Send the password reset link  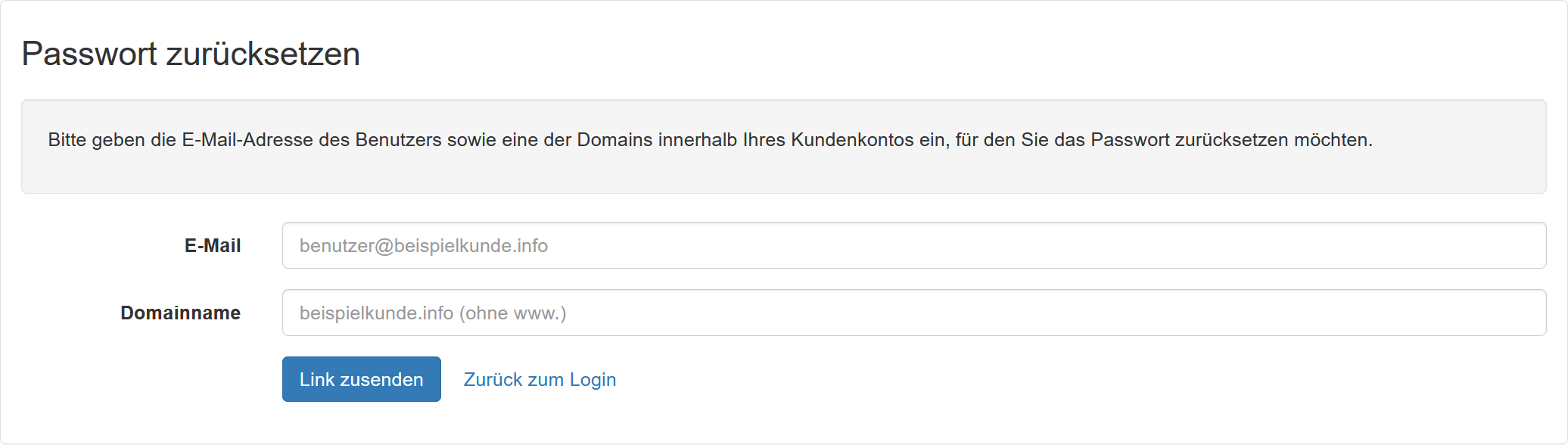click(361, 379)
